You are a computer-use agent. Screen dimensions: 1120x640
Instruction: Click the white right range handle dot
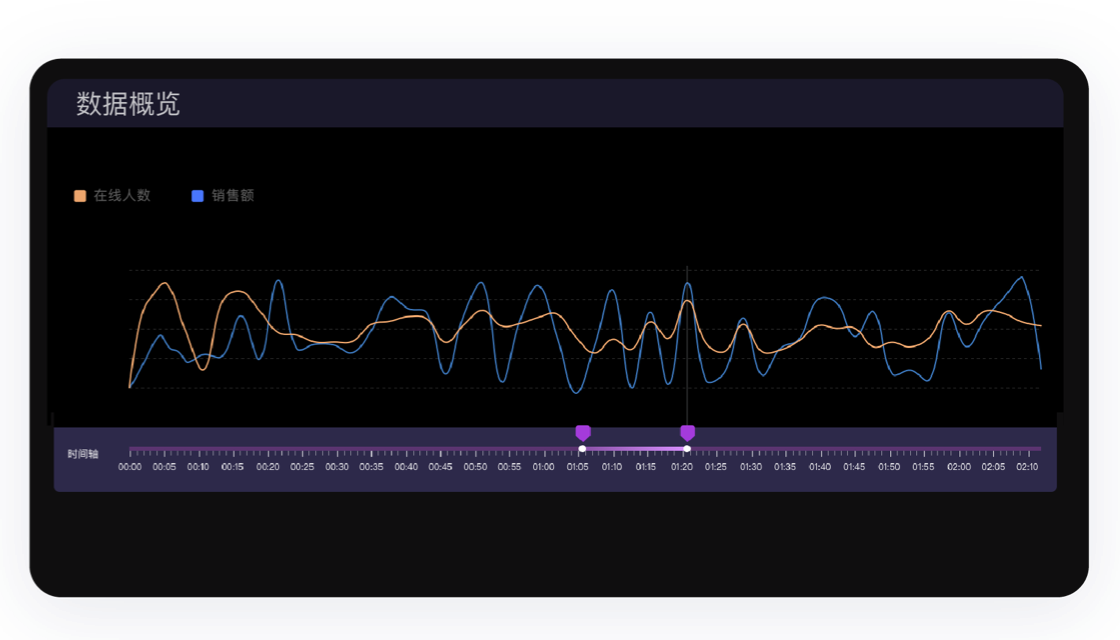687,449
